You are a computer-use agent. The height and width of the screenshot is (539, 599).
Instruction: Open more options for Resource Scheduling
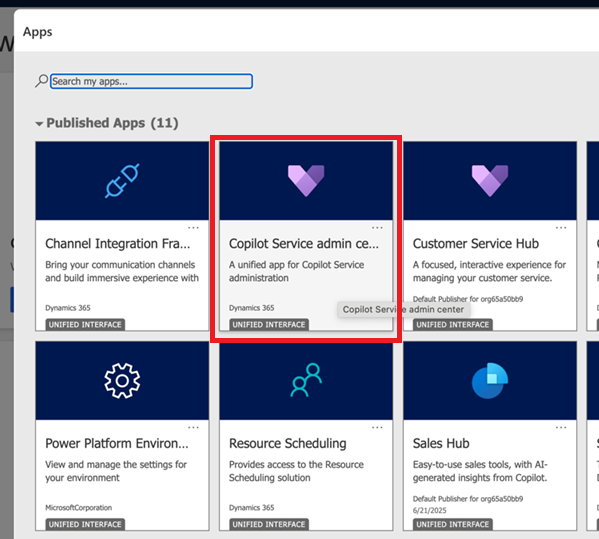coord(377,427)
